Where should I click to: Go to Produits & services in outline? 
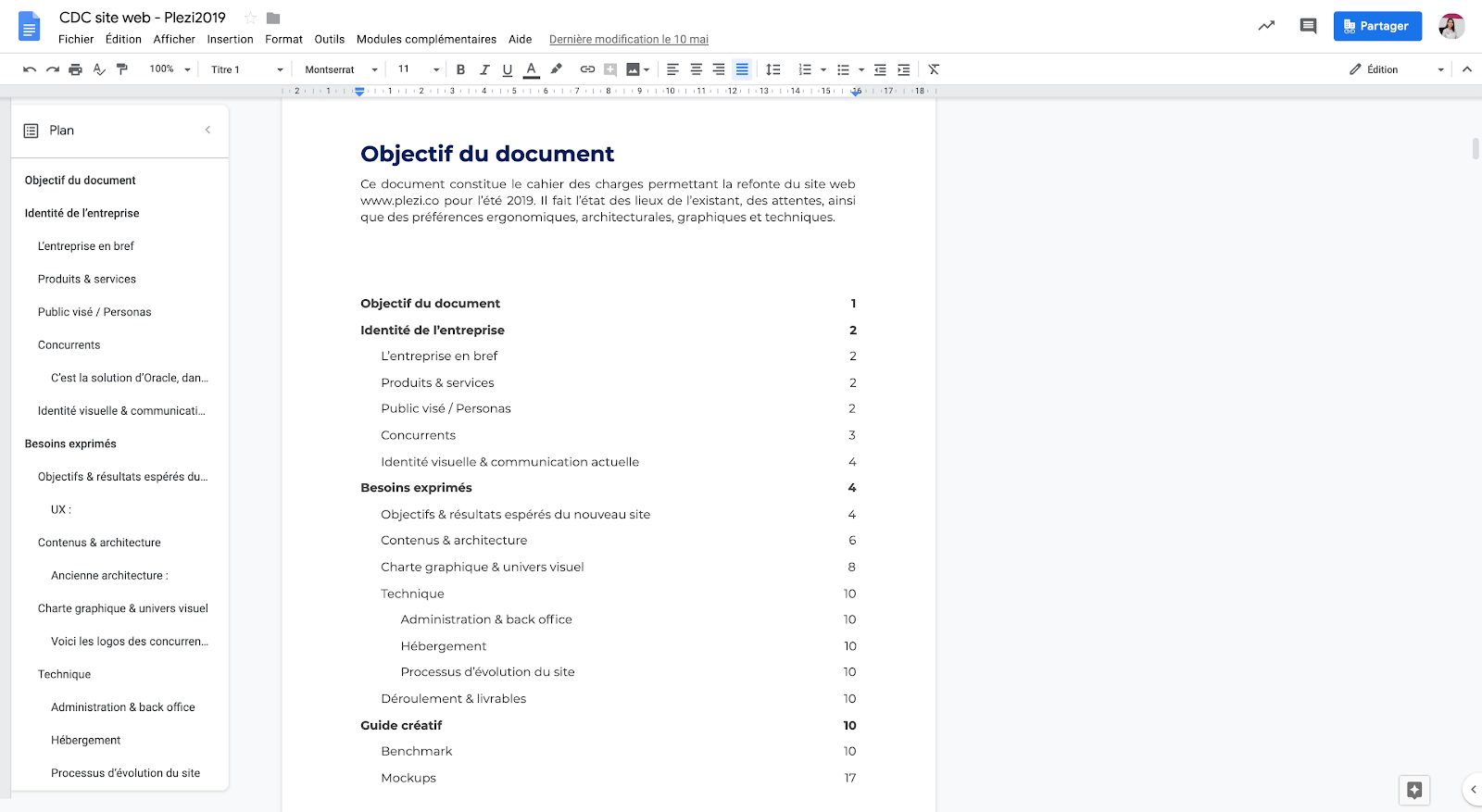tap(87, 279)
